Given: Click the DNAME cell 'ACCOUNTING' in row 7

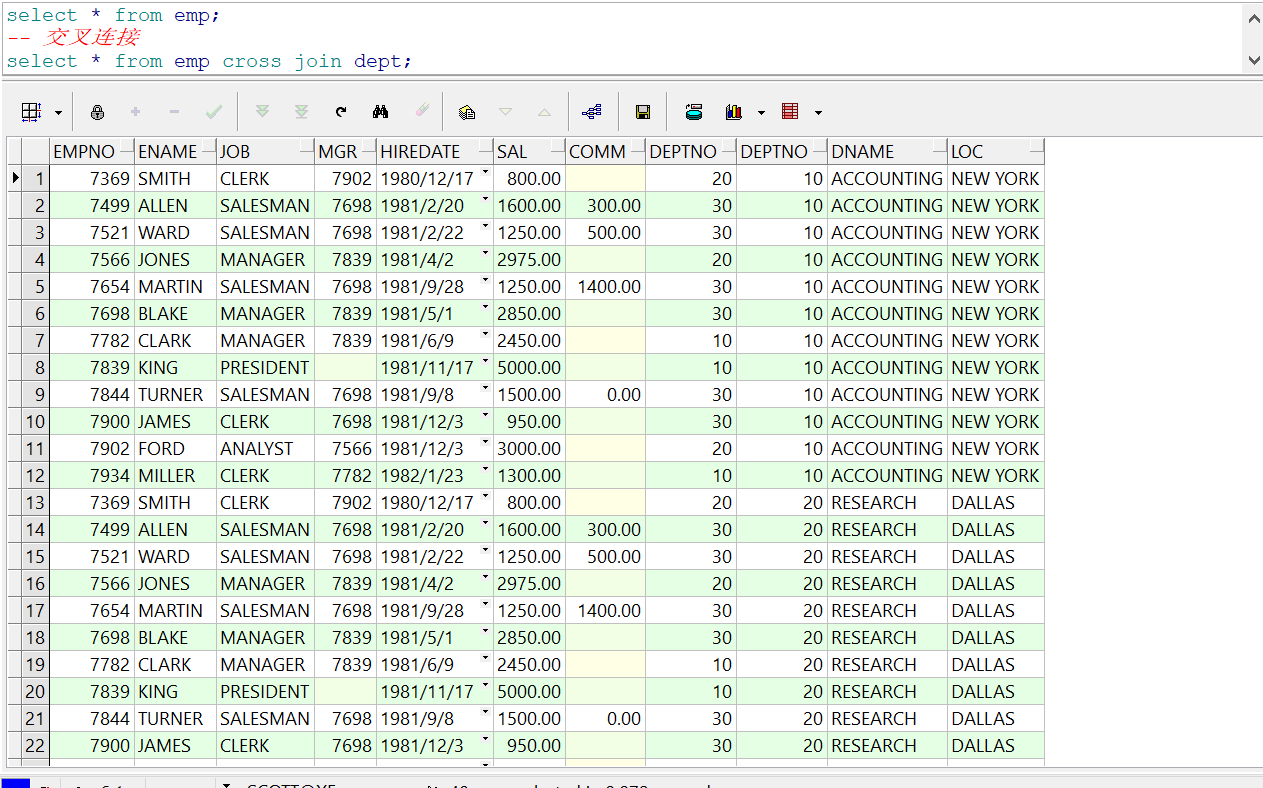Looking at the screenshot, I should (888, 341).
